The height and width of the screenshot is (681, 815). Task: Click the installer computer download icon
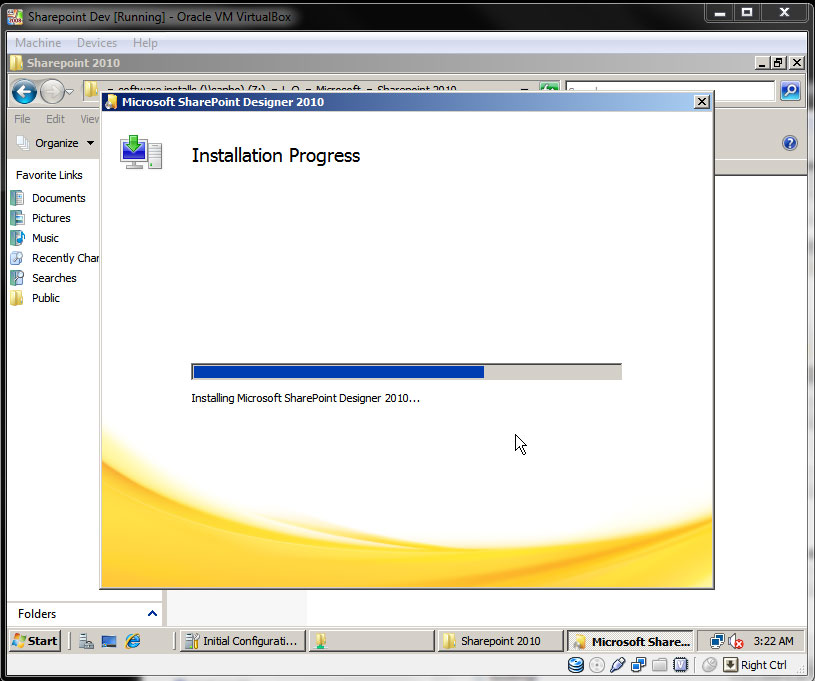[141, 152]
